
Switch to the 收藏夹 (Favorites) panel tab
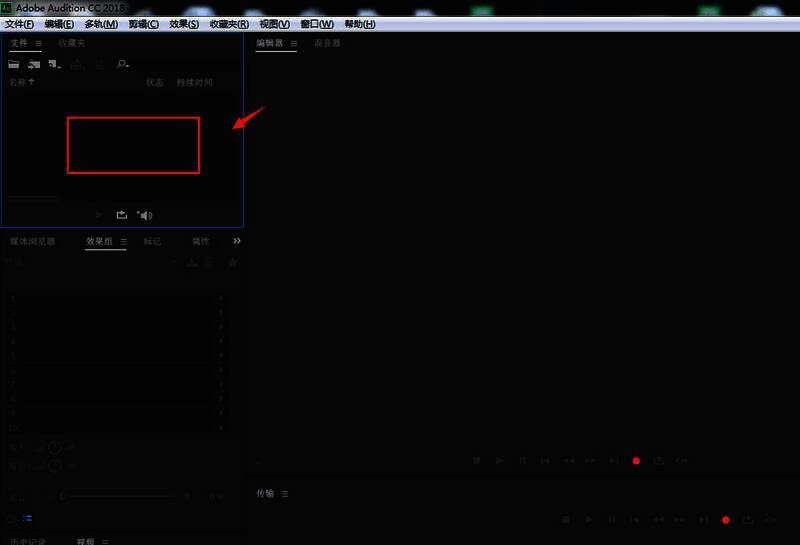click(72, 44)
